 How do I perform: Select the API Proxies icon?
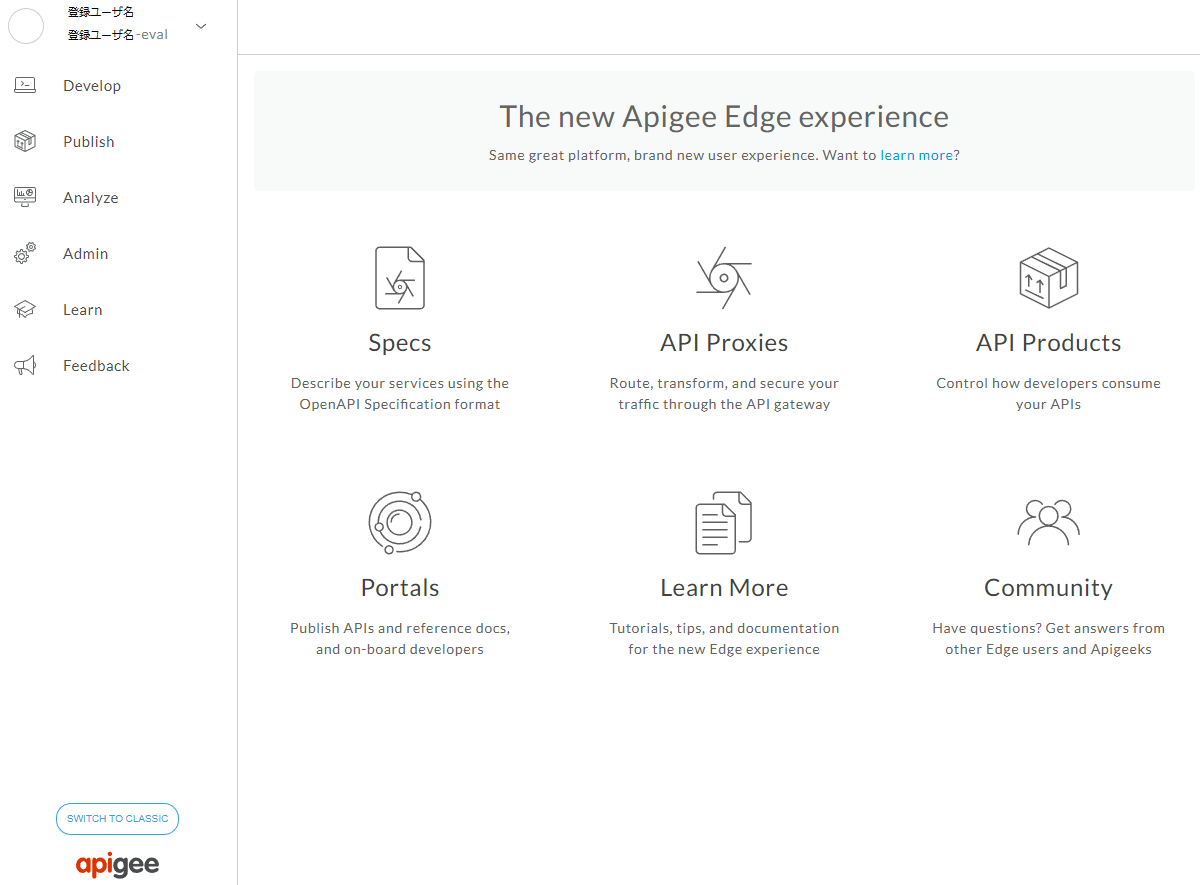724,277
